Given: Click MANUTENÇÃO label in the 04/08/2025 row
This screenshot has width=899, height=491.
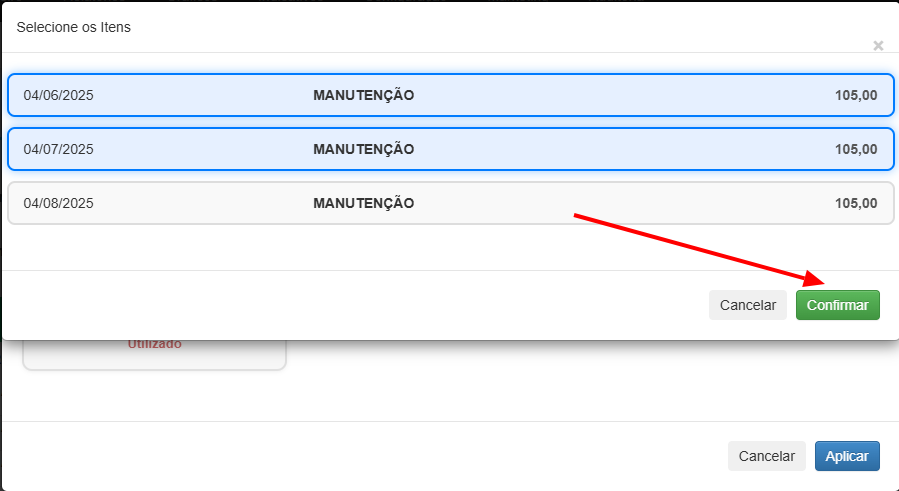Looking at the screenshot, I should 363,203.
